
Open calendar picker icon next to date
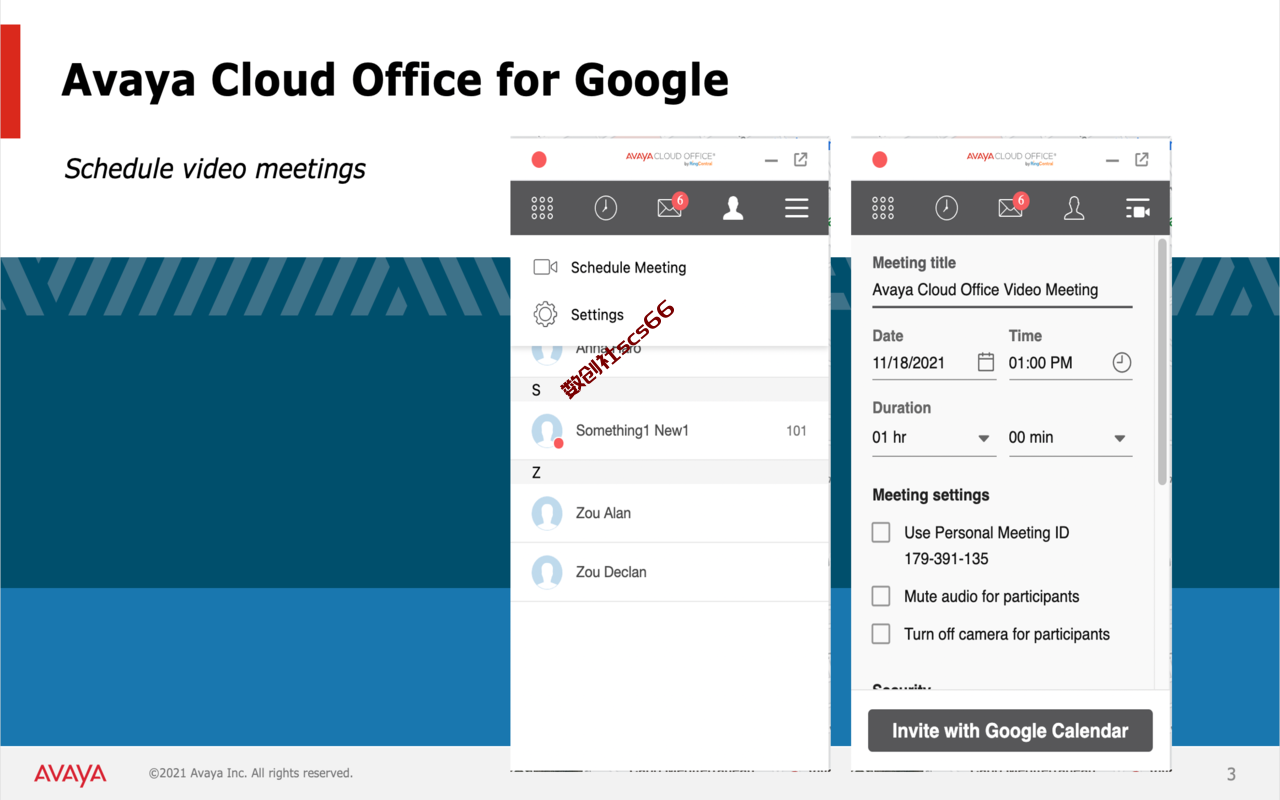click(x=986, y=362)
